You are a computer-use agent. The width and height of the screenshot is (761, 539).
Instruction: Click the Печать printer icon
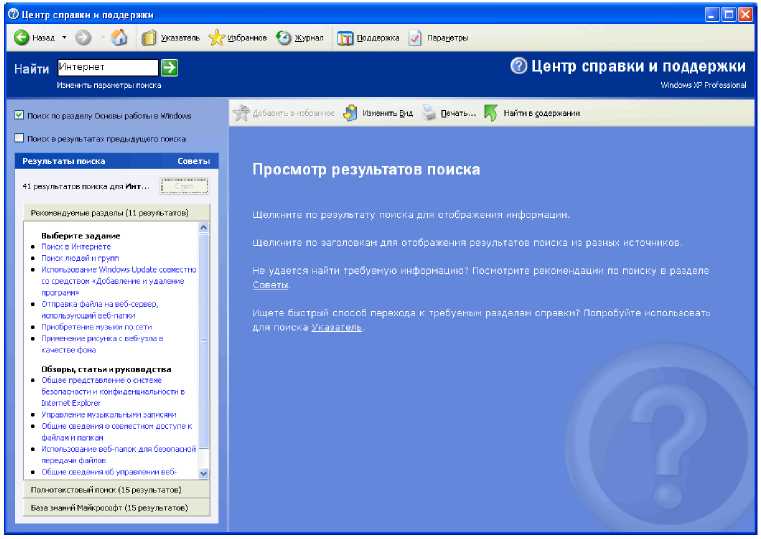[429, 113]
